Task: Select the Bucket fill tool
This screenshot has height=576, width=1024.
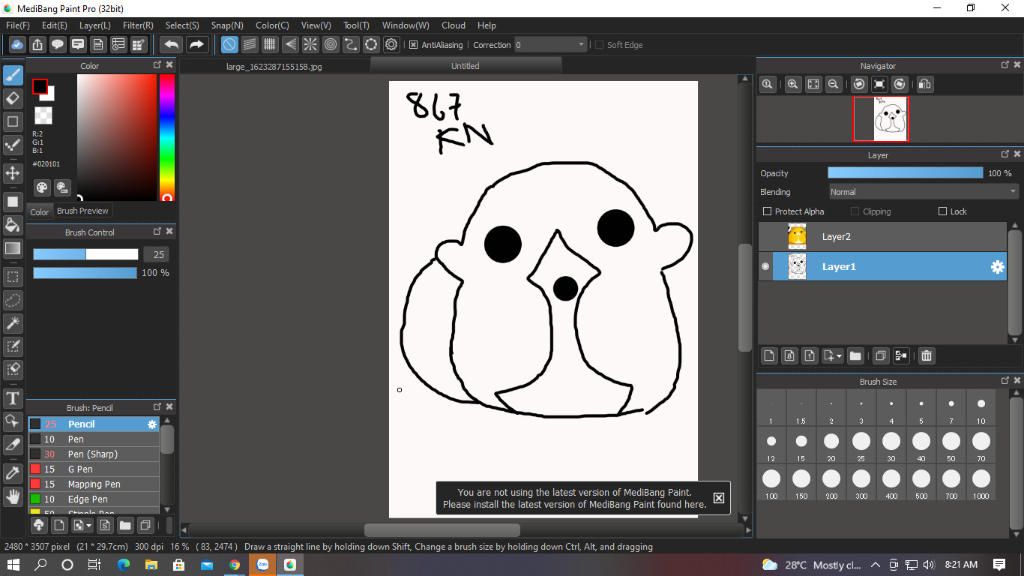Action: [13, 225]
